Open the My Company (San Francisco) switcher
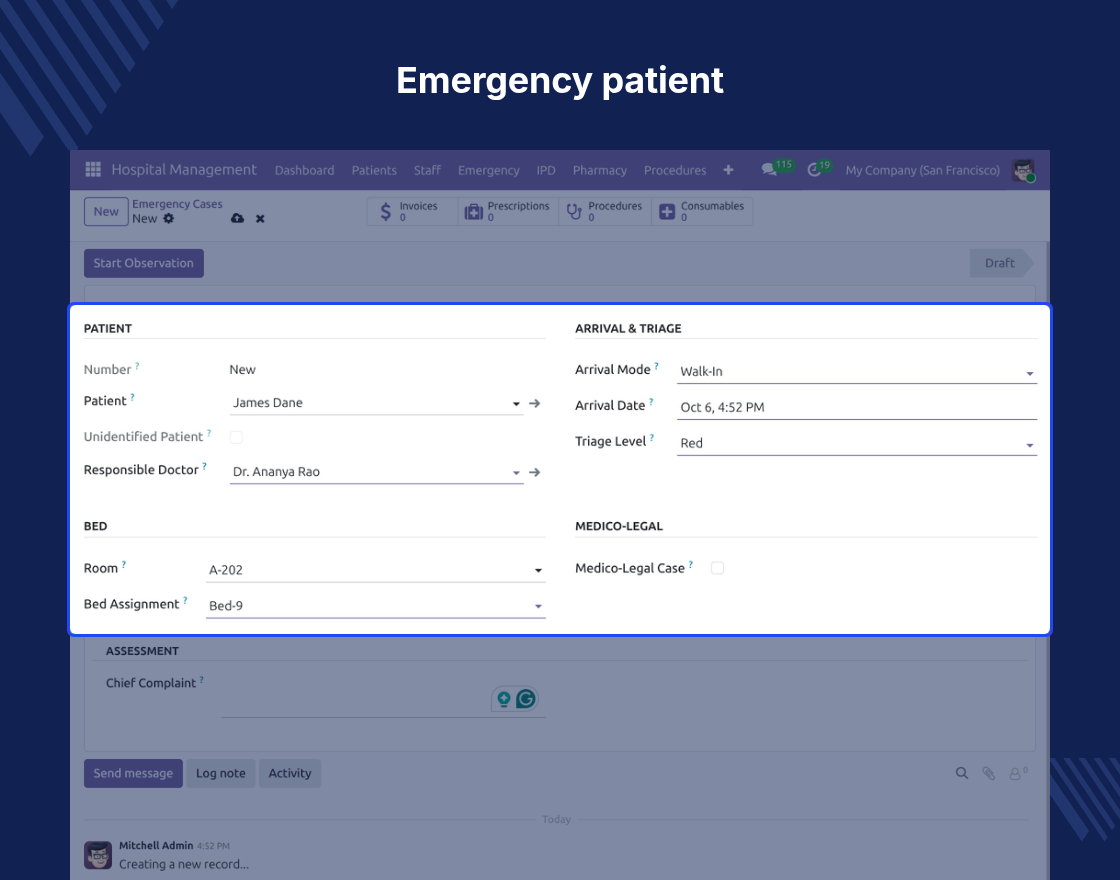This screenshot has height=880, width=1120. click(x=922, y=170)
